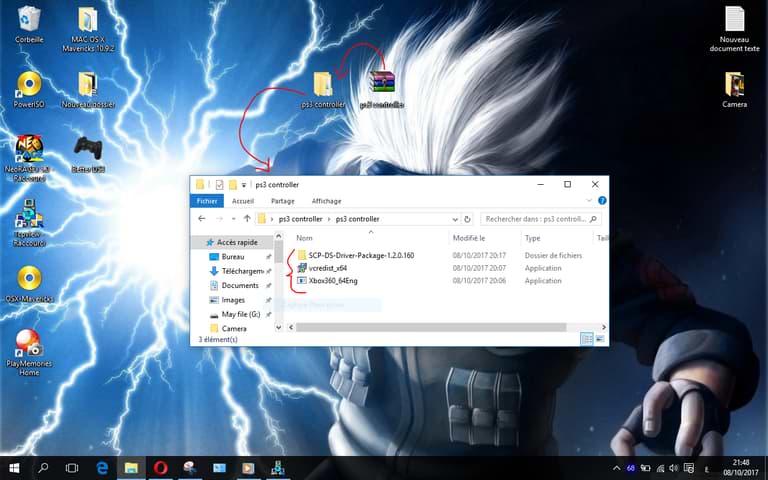Select the Xbox360_64Eng application file
Screen dimensions: 768x480
333,281
